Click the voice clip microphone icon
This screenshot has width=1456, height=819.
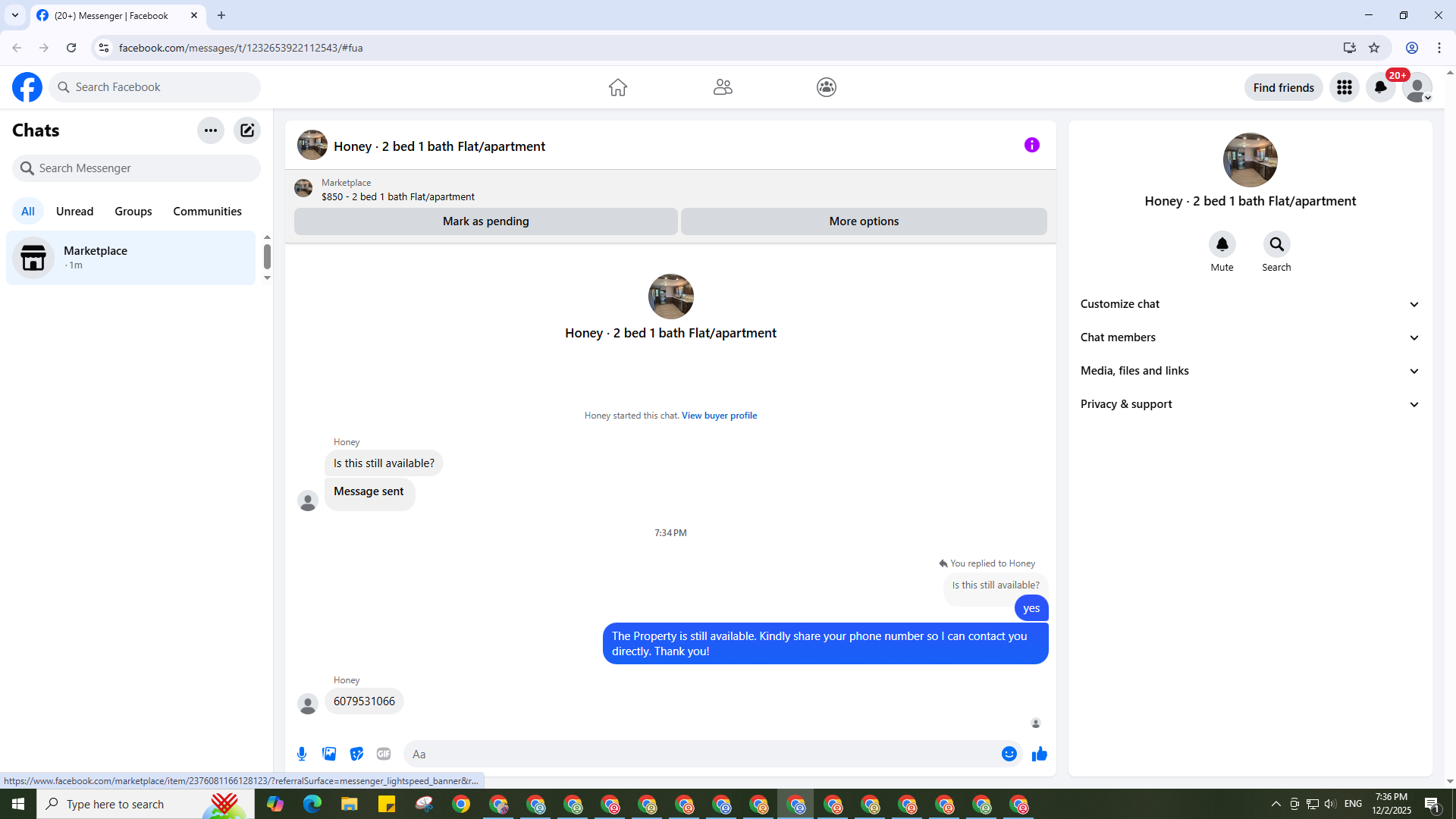pyautogui.click(x=302, y=754)
